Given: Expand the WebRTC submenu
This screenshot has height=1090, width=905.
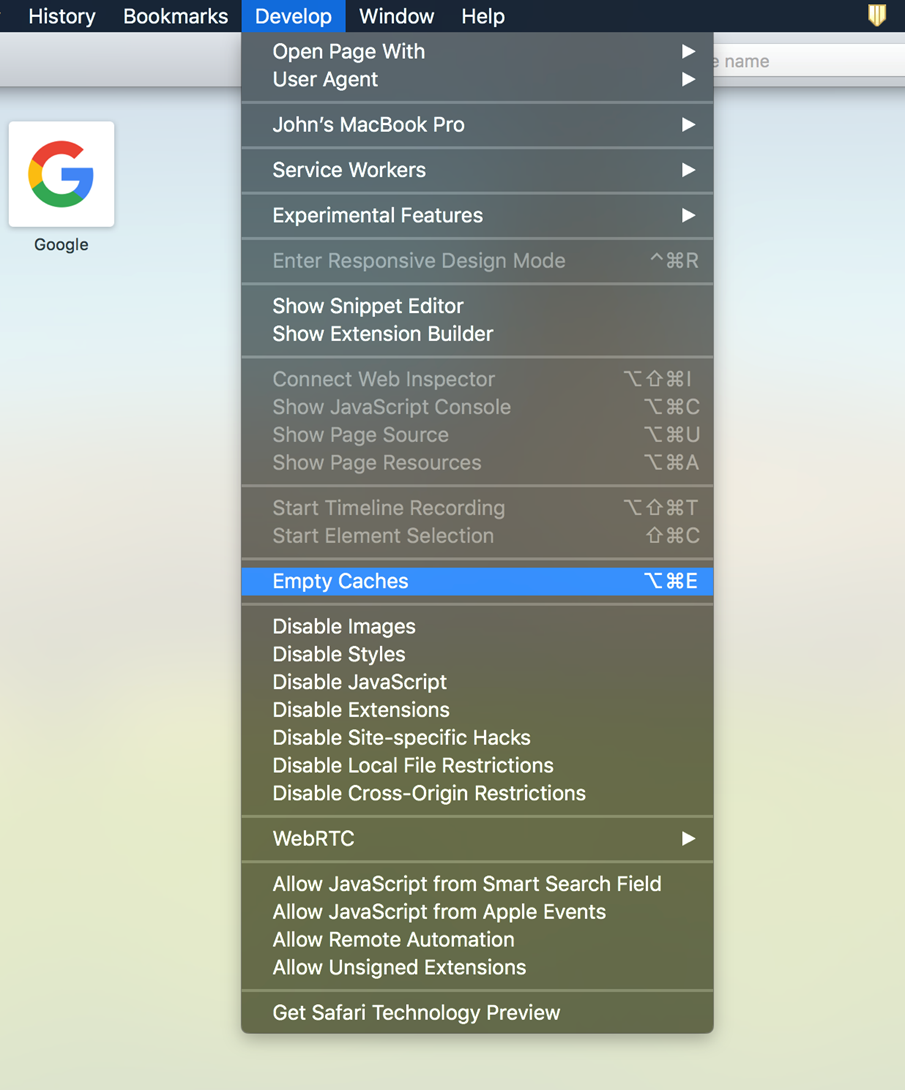Looking at the screenshot, I should (x=478, y=838).
